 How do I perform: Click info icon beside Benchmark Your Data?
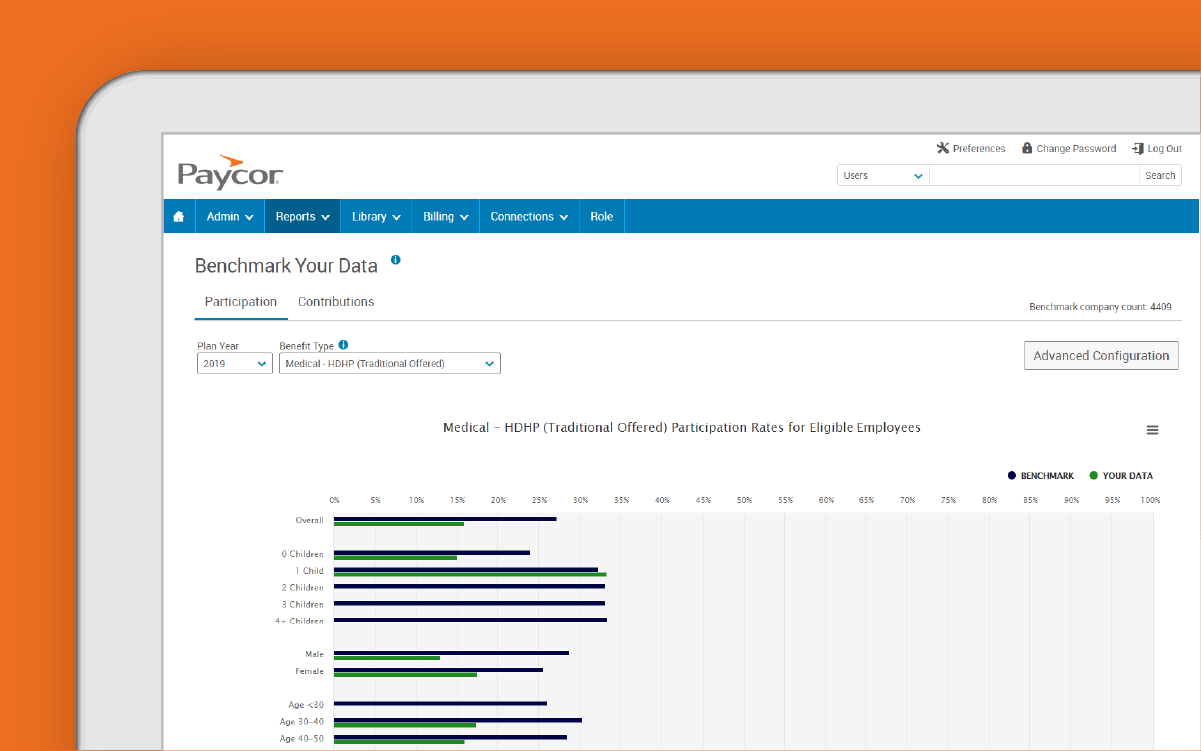click(395, 260)
